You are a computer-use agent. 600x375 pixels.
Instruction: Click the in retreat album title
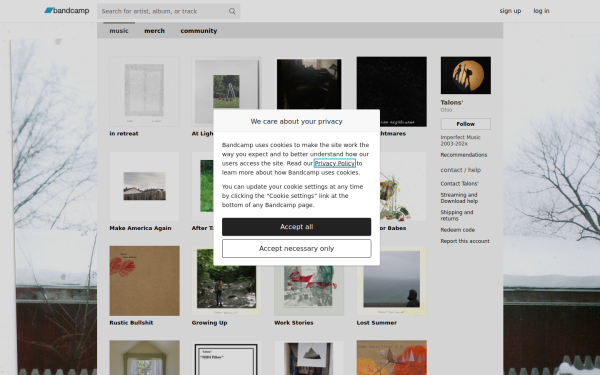coord(124,134)
